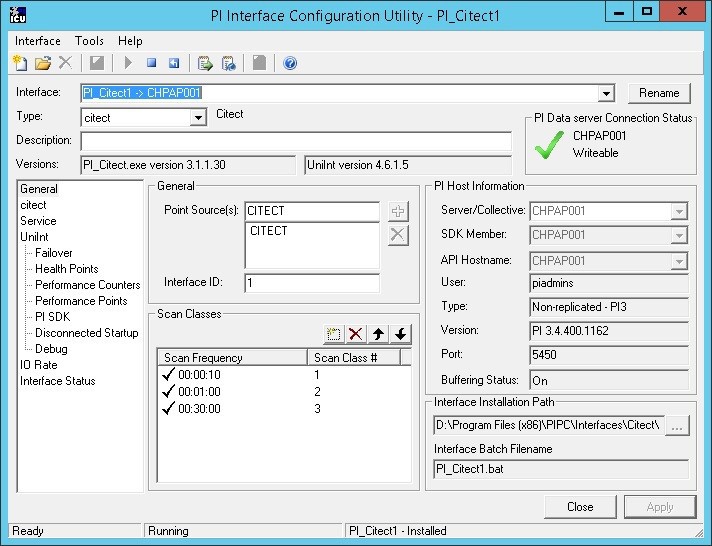
Task: Select UniInt in the left tree
Action: [x=34, y=237]
